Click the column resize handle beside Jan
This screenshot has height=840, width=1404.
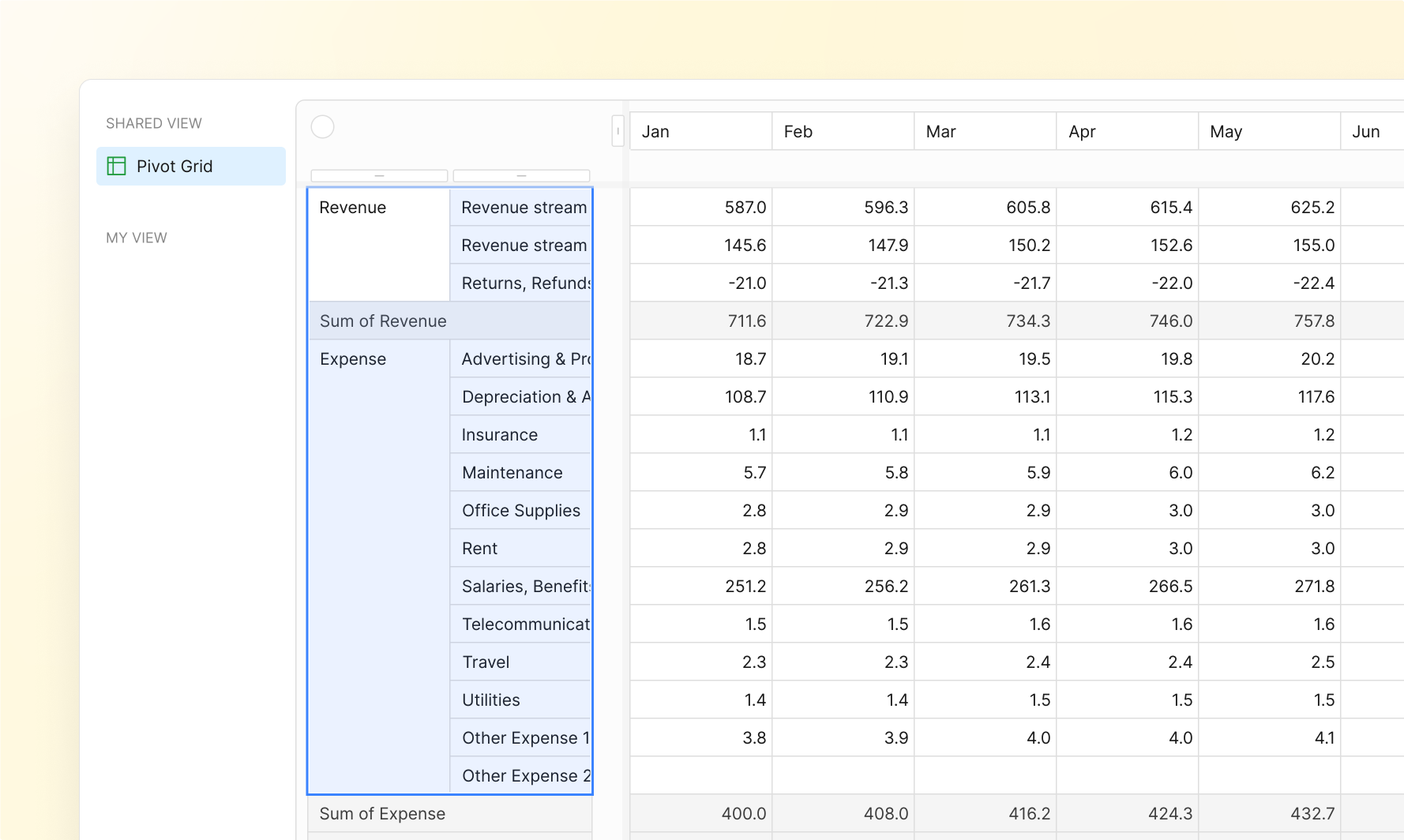point(618,131)
